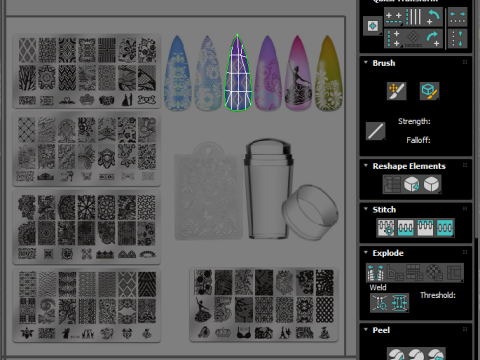Click Space Horizontally icon with left-right arrows
This screenshot has height=360, width=480.
457,17
